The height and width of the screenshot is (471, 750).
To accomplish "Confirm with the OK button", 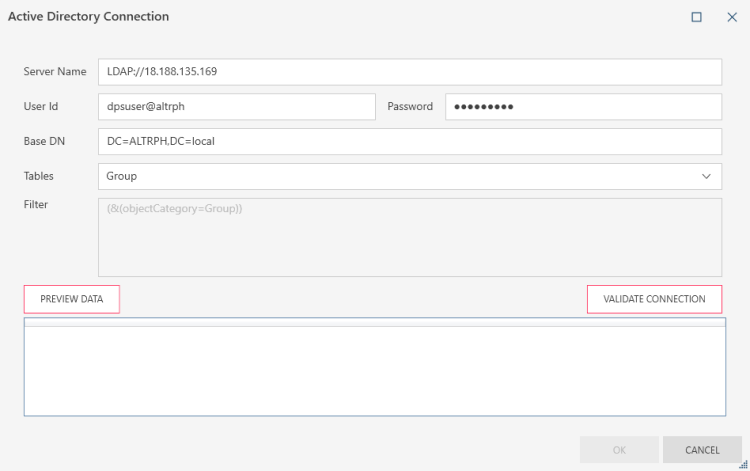I will click(x=619, y=450).
